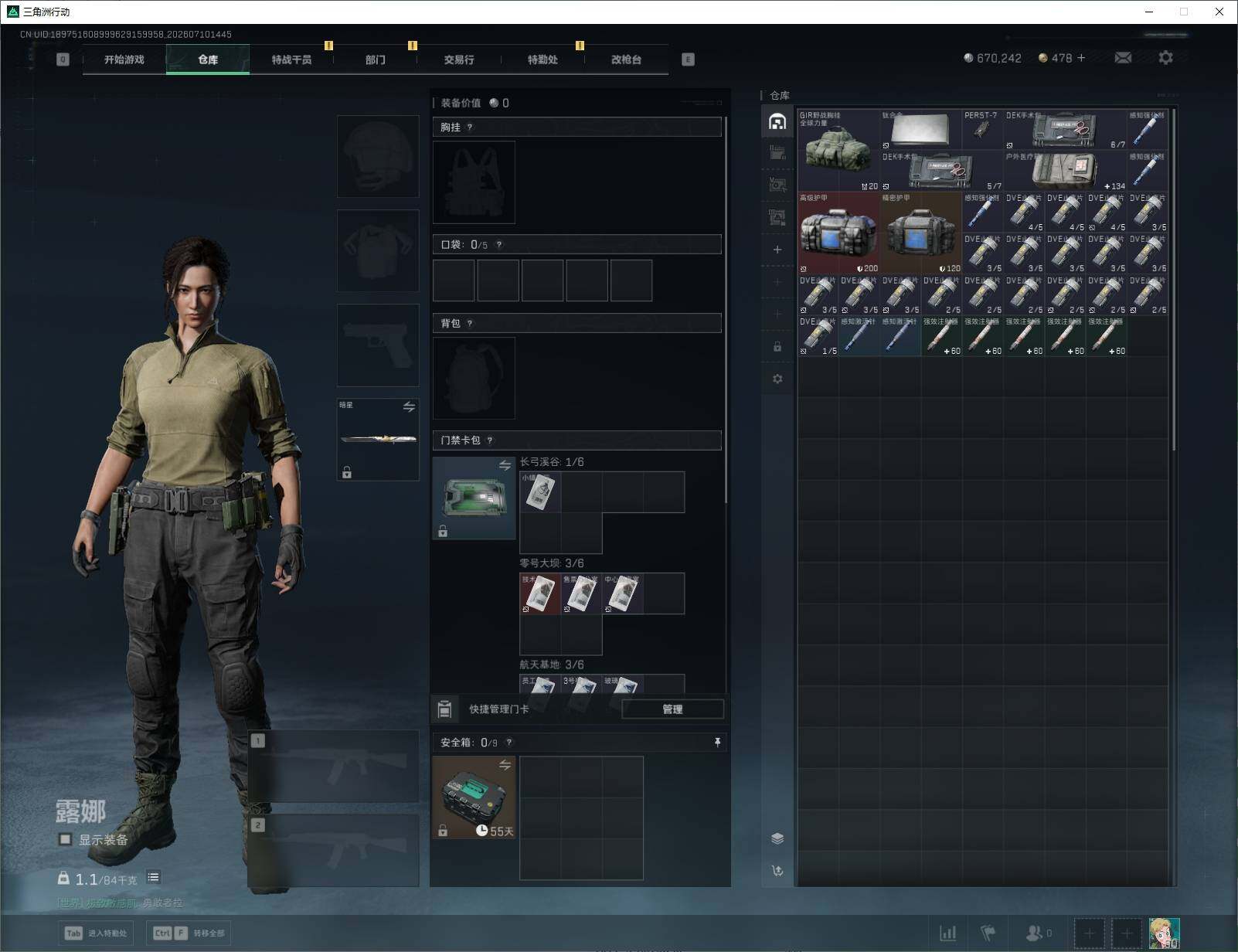Toggle the pin icon on 安全箱
1238x952 pixels.
point(717,743)
